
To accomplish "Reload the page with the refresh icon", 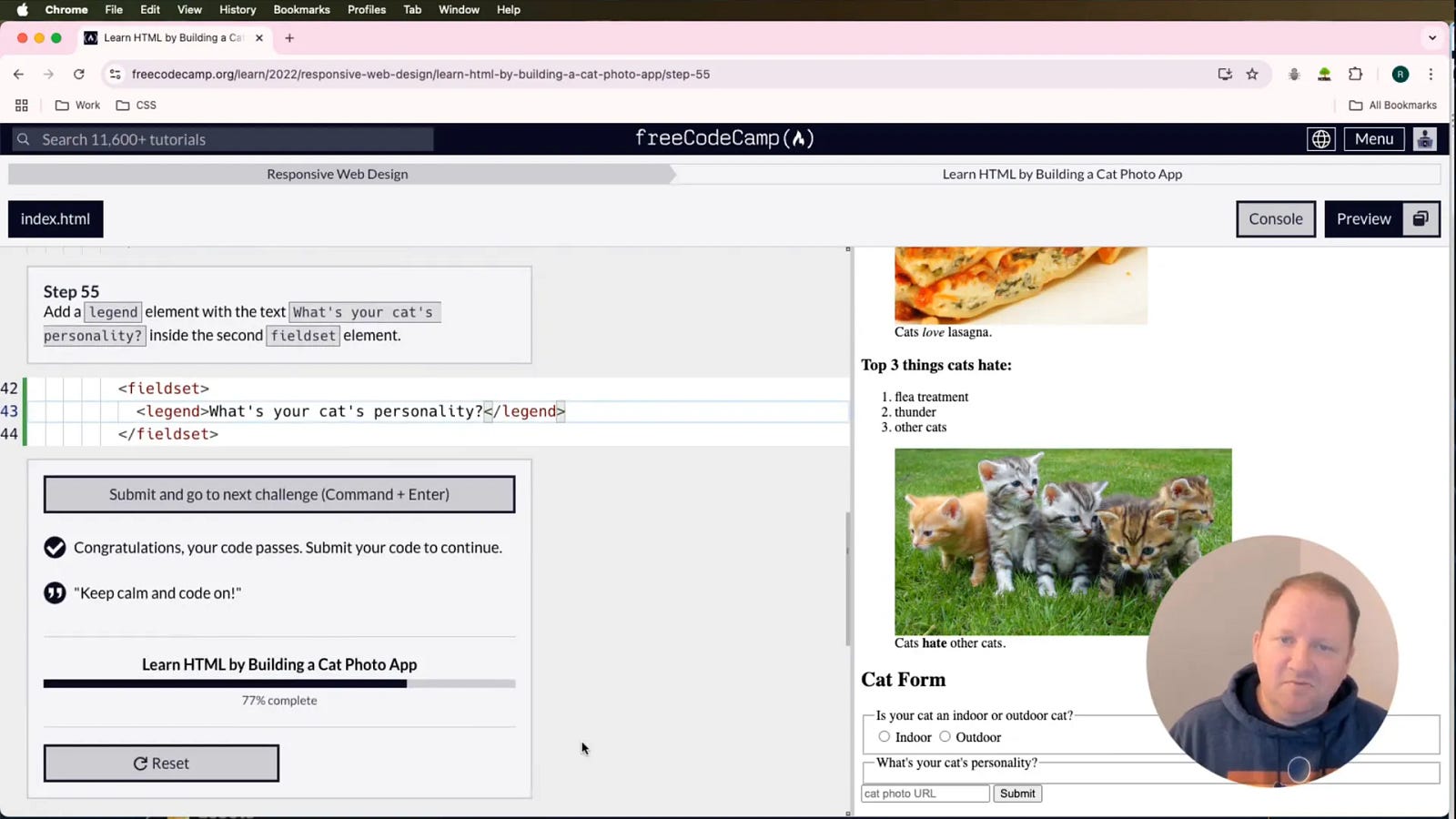I will coord(79,75).
